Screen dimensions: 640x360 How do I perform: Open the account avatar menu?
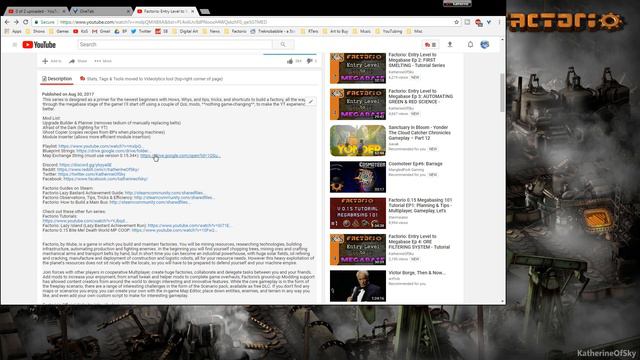point(484,44)
